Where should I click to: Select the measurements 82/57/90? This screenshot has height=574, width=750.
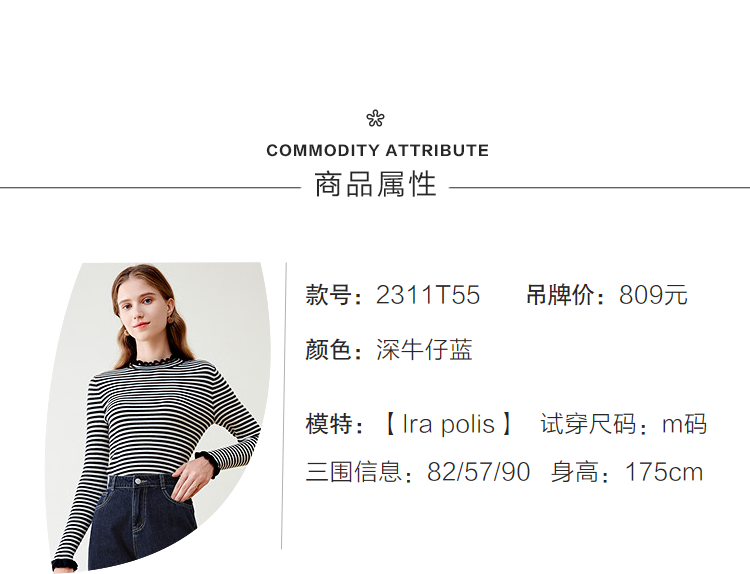pyautogui.click(x=478, y=472)
